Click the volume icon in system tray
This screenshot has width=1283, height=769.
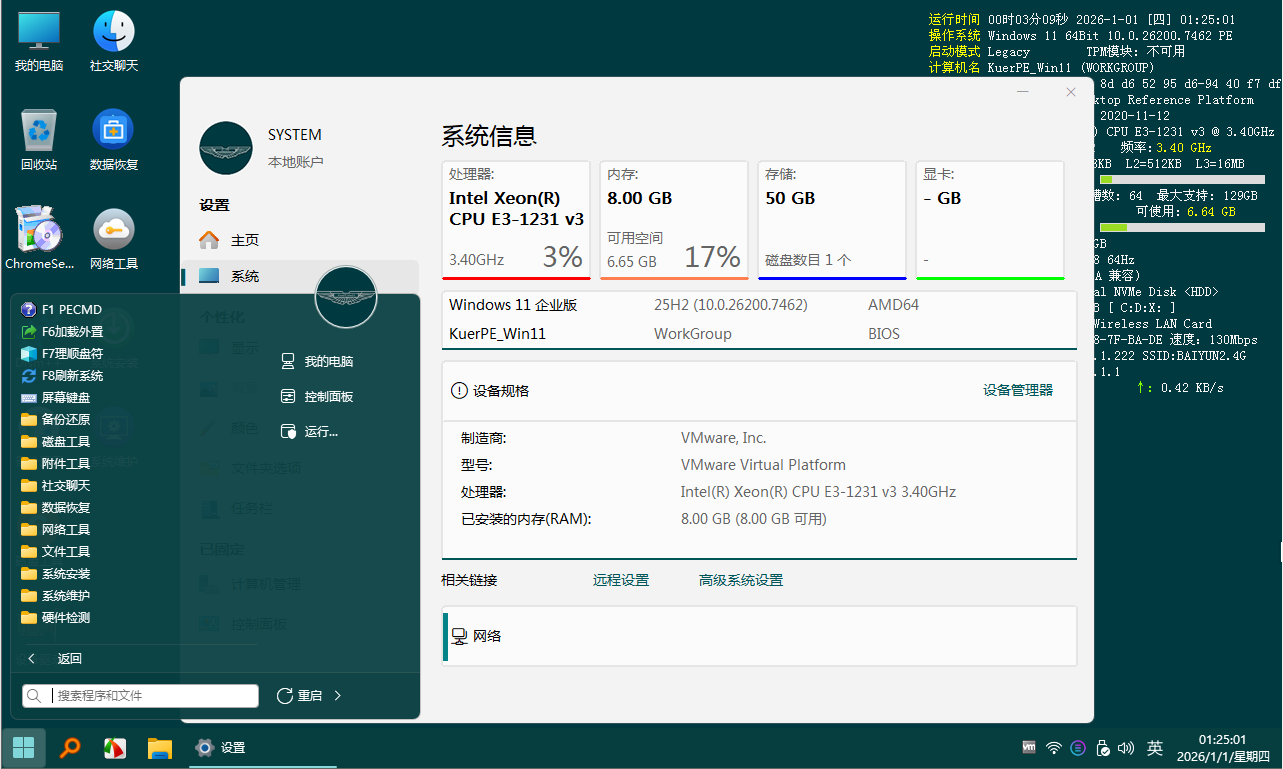tap(1125, 747)
